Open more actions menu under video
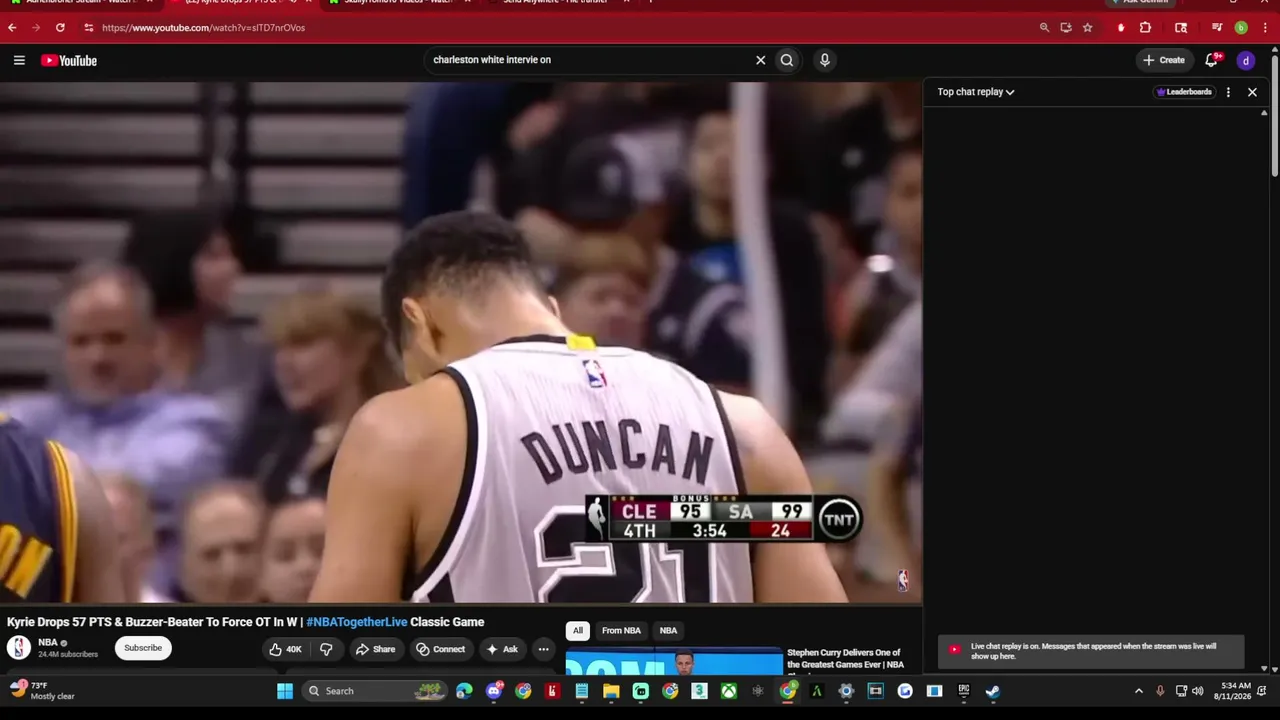This screenshot has width=1280, height=720. (543, 649)
